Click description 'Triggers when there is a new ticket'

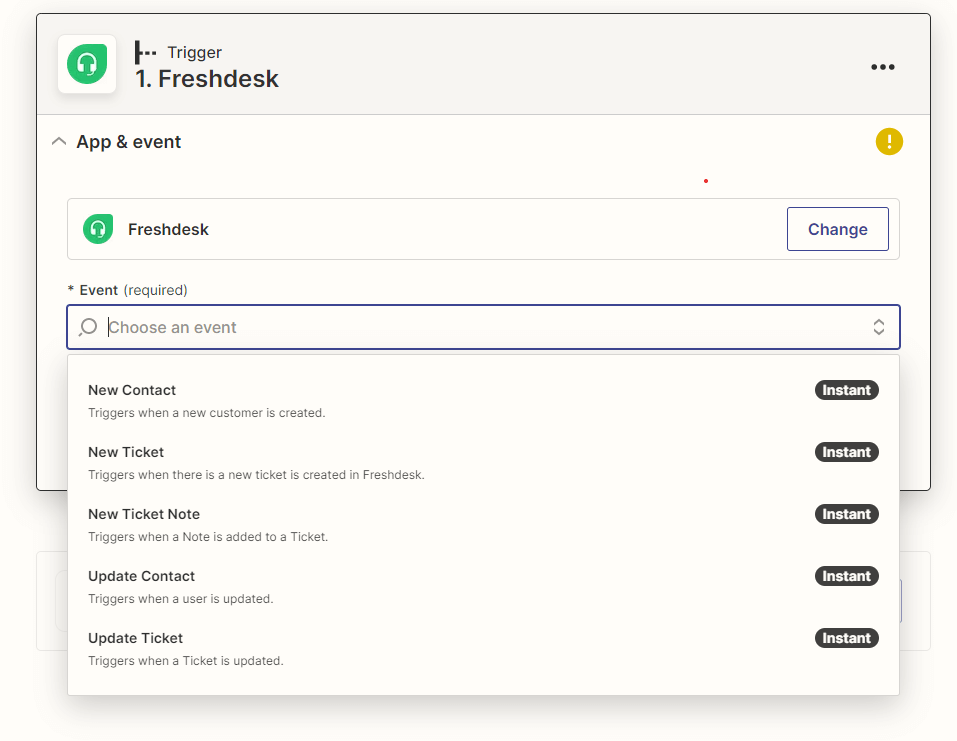tap(256, 475)
